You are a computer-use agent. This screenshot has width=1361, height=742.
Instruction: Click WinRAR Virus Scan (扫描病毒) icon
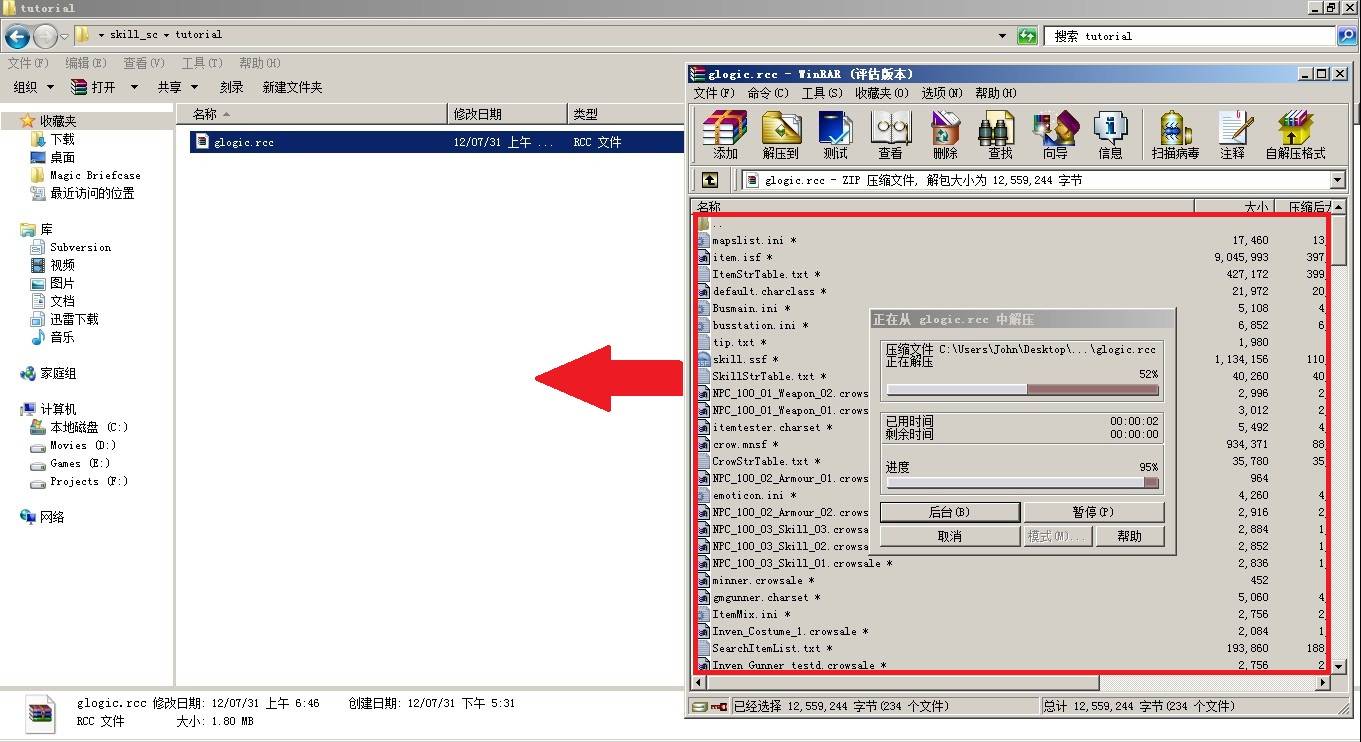(x=1175, y=135)
